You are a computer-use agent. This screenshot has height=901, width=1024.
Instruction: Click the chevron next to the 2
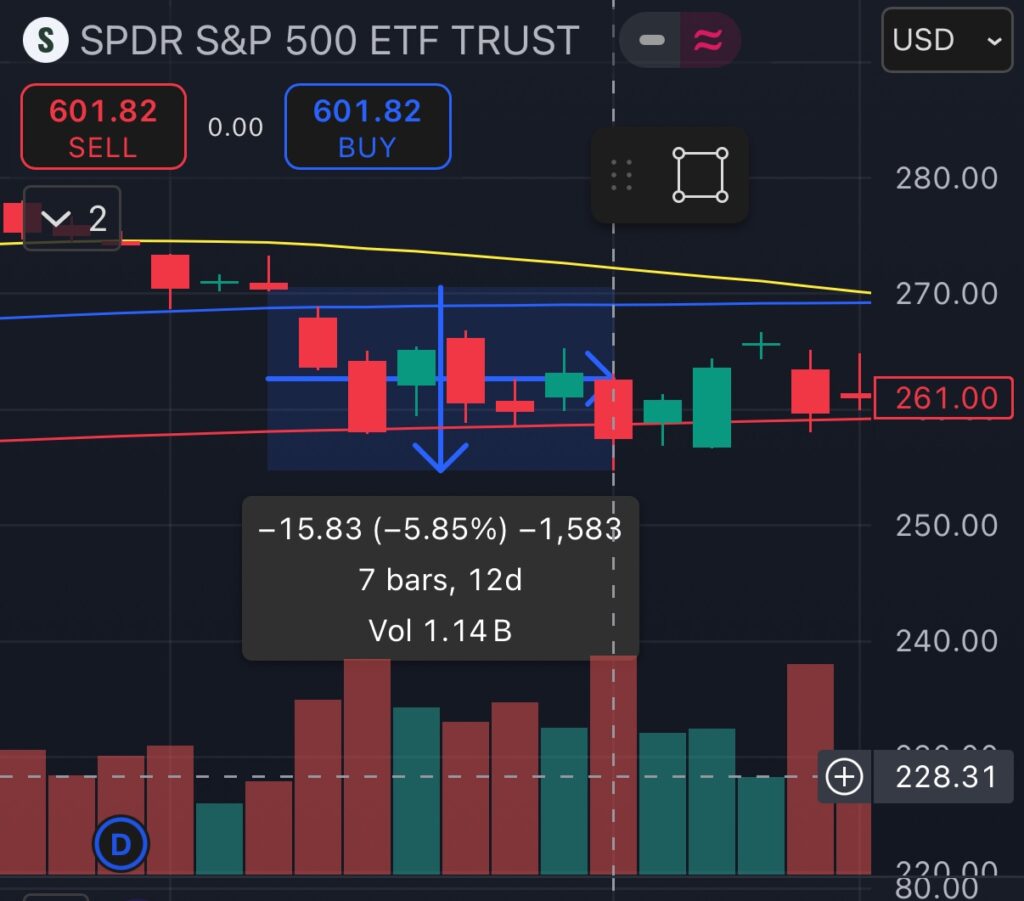(x=56, y=218)
